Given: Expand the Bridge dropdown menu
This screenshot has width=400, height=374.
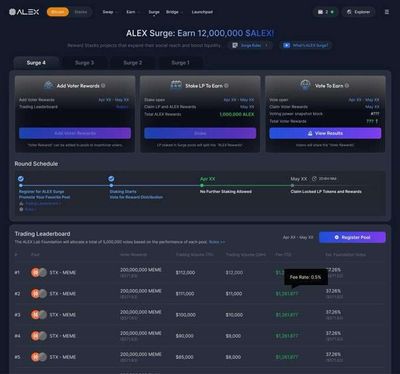Looking at the screenshot, I should pos(174,12).
